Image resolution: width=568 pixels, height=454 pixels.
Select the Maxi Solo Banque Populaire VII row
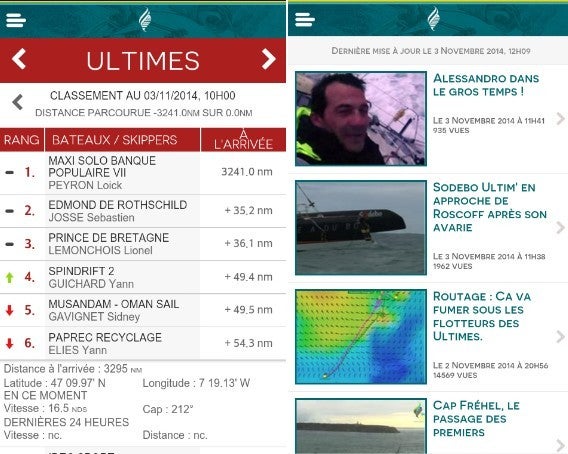(143, 173)
